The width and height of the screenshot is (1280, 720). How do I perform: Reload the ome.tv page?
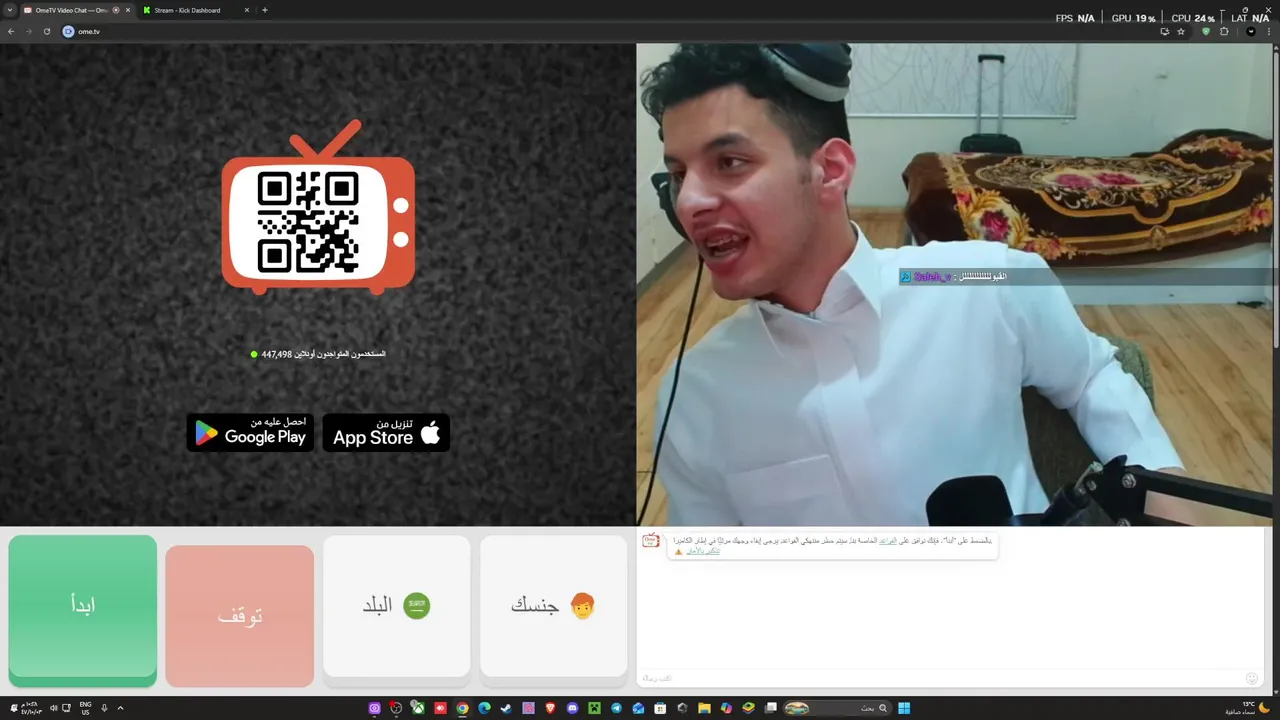47,31
